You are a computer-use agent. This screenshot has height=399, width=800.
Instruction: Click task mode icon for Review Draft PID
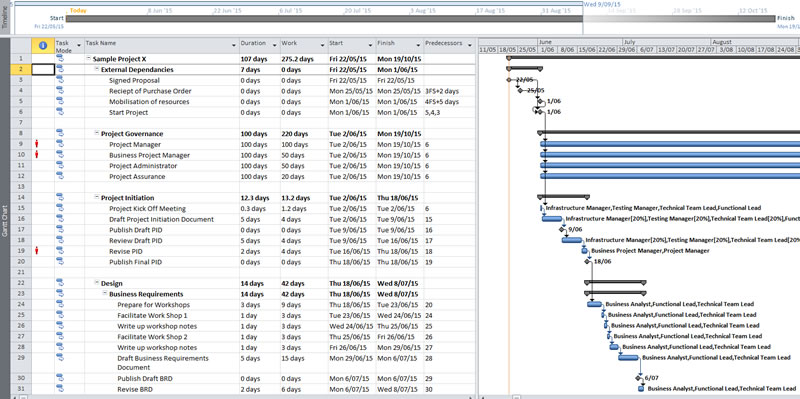[x=60, y=240]
